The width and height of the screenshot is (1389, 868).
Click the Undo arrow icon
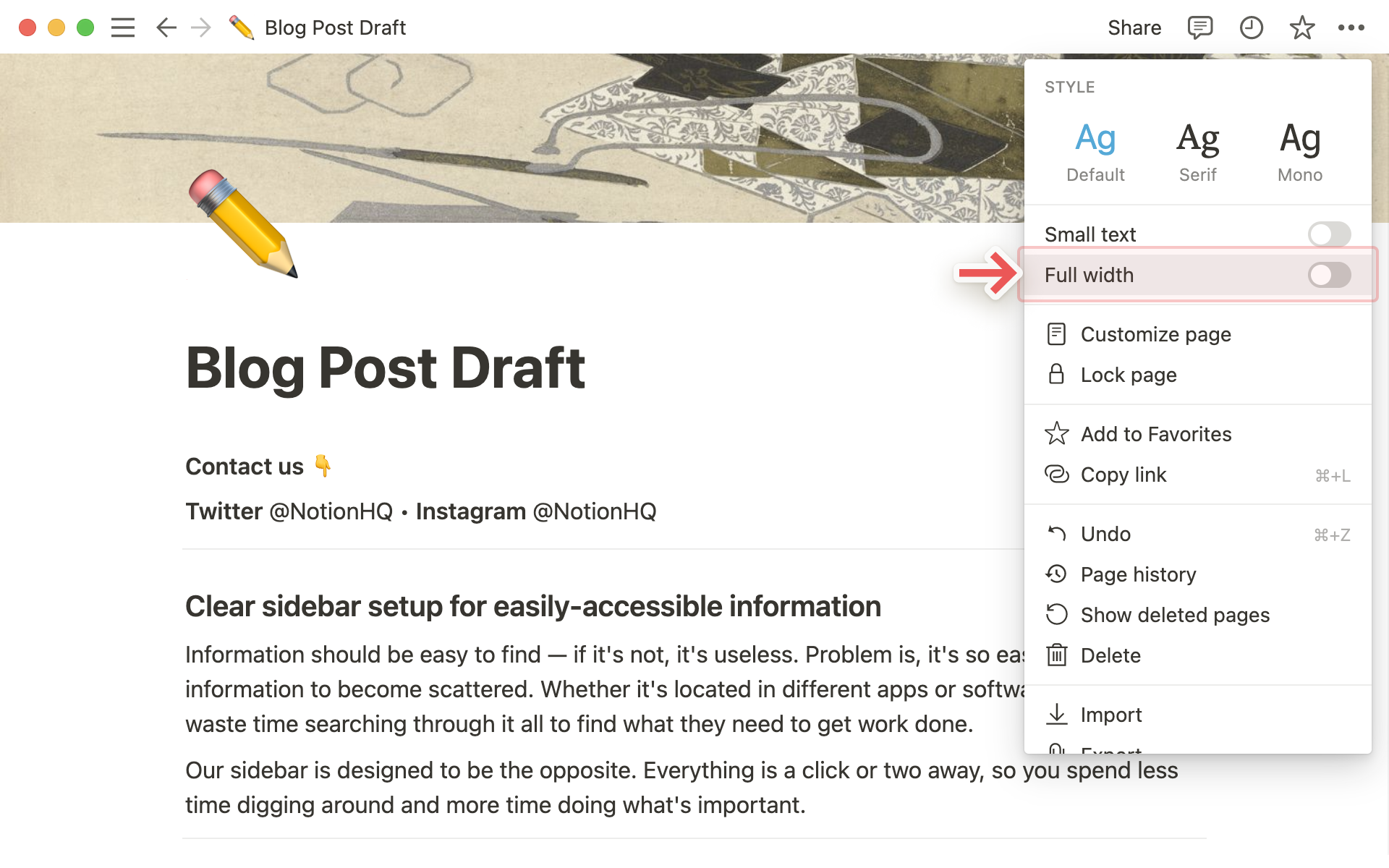1057,533
